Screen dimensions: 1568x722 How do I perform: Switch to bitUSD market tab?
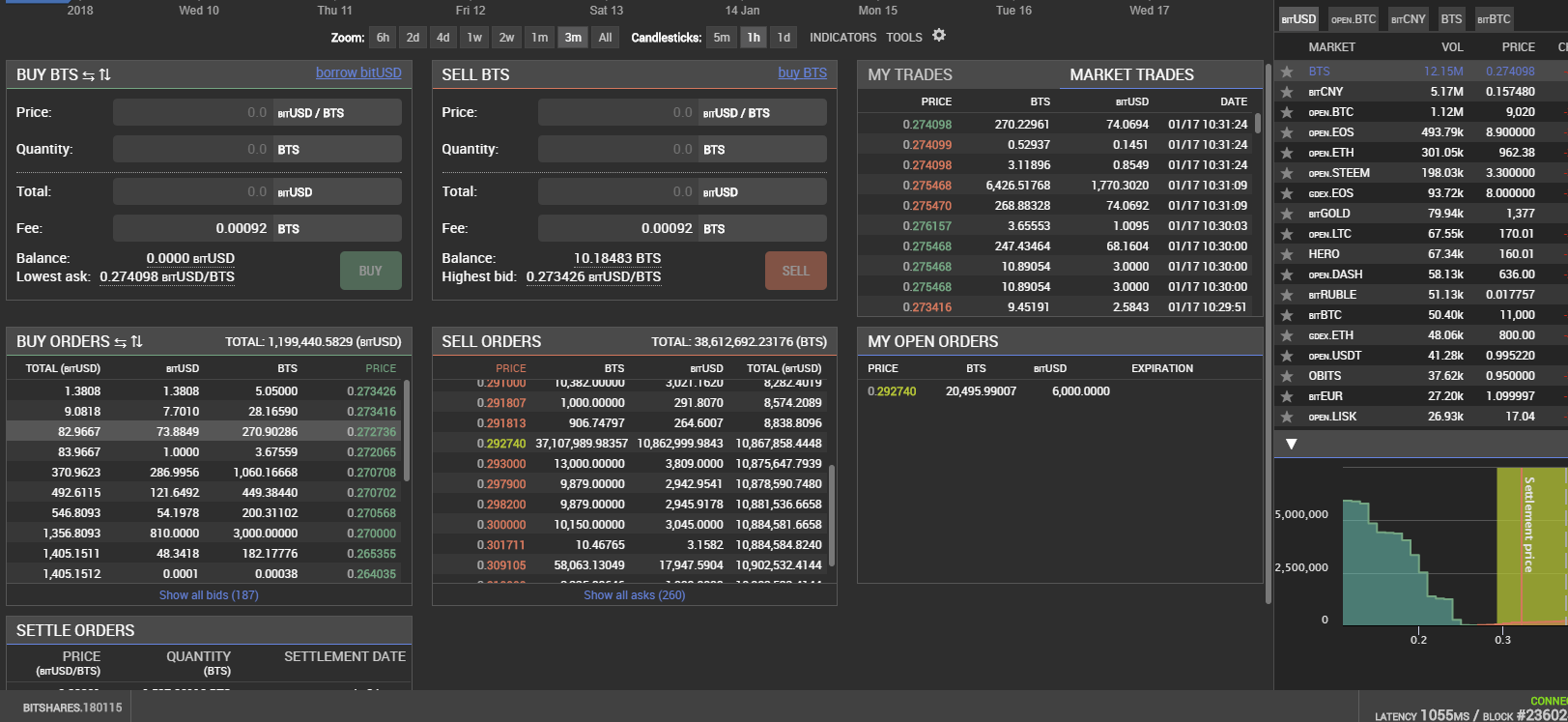(x=1298, y=19)
